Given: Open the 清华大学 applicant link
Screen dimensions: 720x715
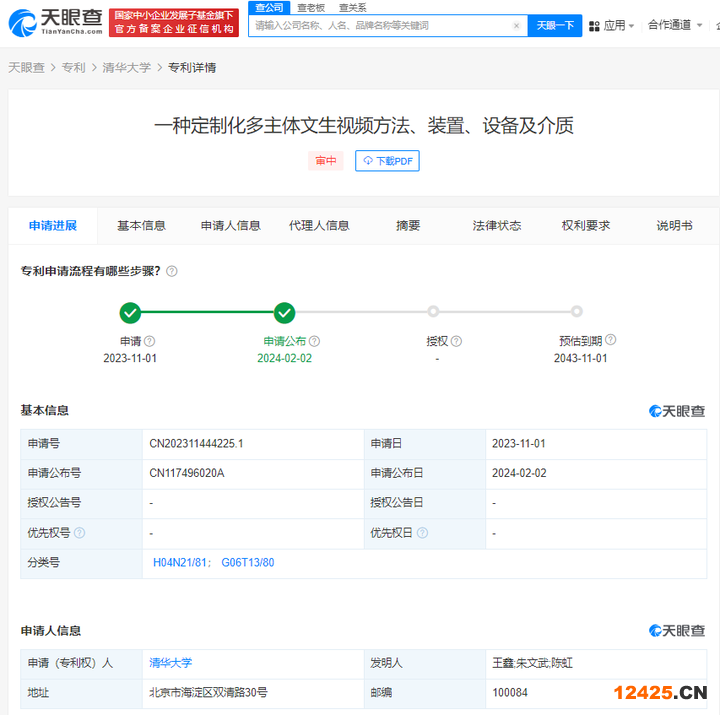Looking at the screenshot, I should (x=170, y=663).
